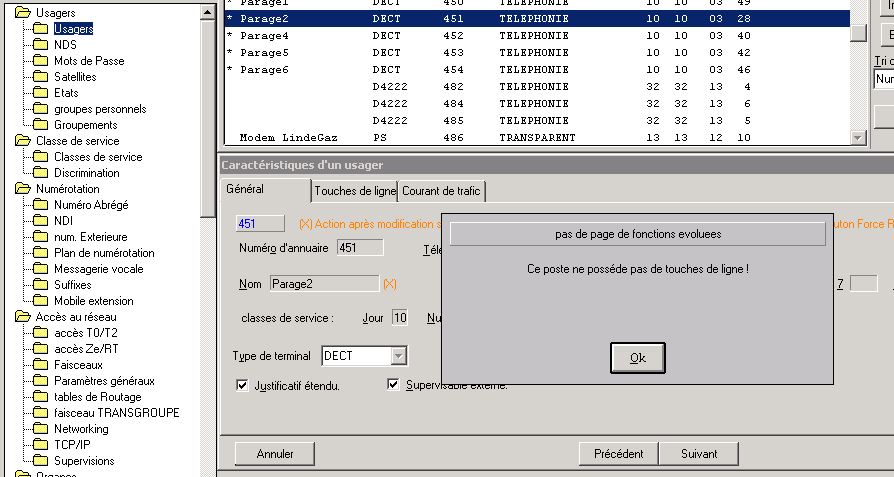Select the D4222 482 row
The image size is (894, 477).
(x=537, y=87)
